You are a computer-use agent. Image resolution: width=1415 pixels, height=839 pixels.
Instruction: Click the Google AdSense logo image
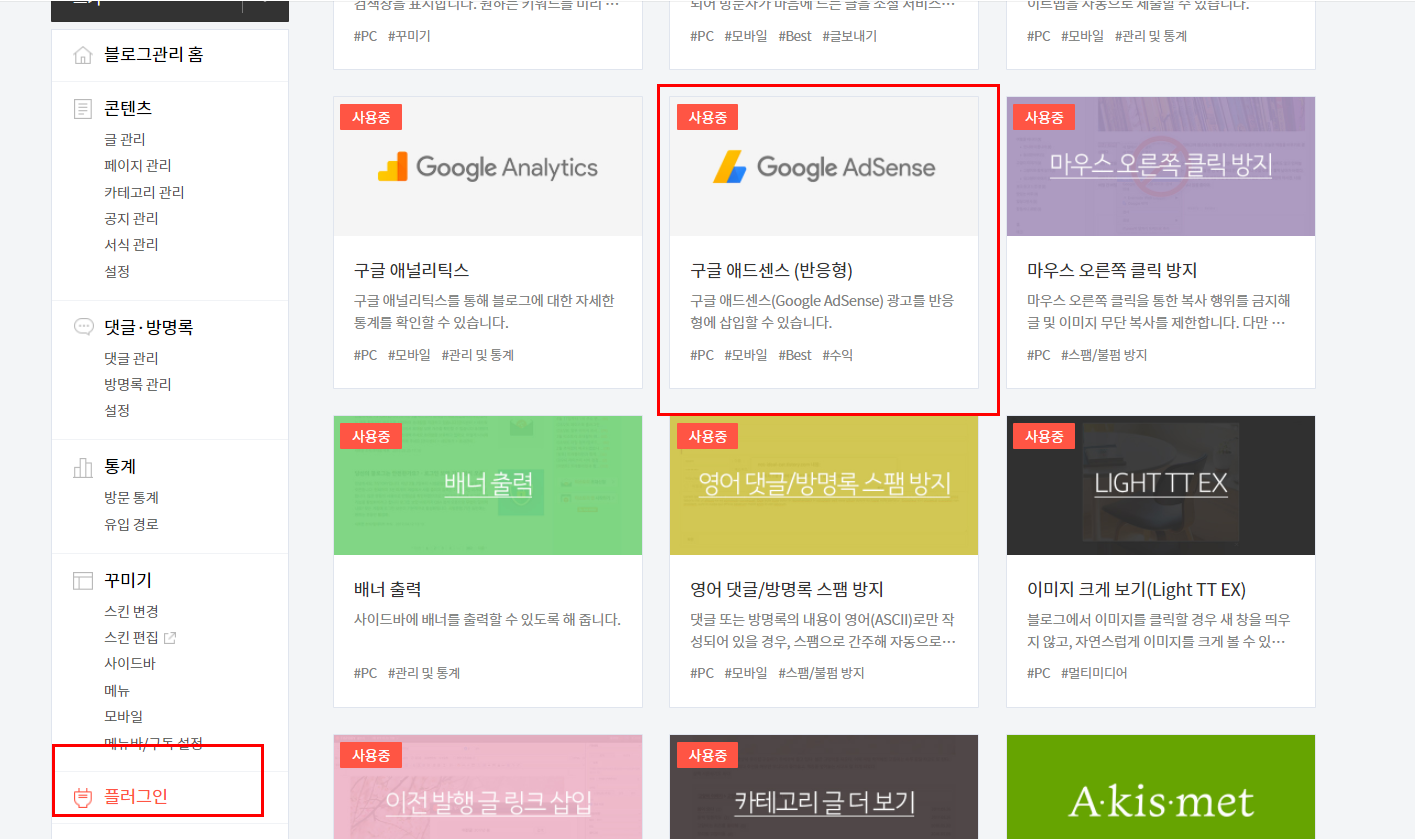click(824, 167)
